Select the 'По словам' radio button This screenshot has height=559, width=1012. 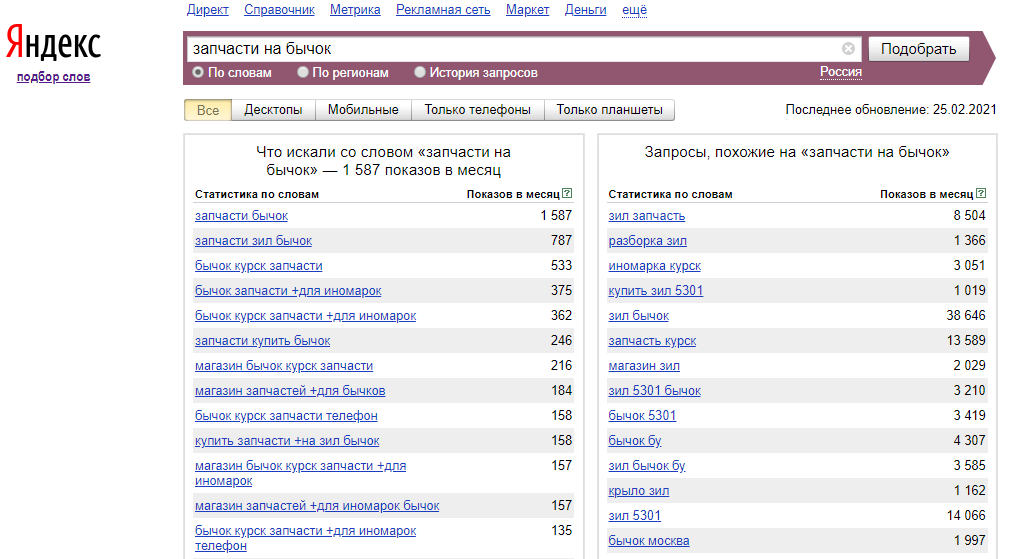click(198, 72)
